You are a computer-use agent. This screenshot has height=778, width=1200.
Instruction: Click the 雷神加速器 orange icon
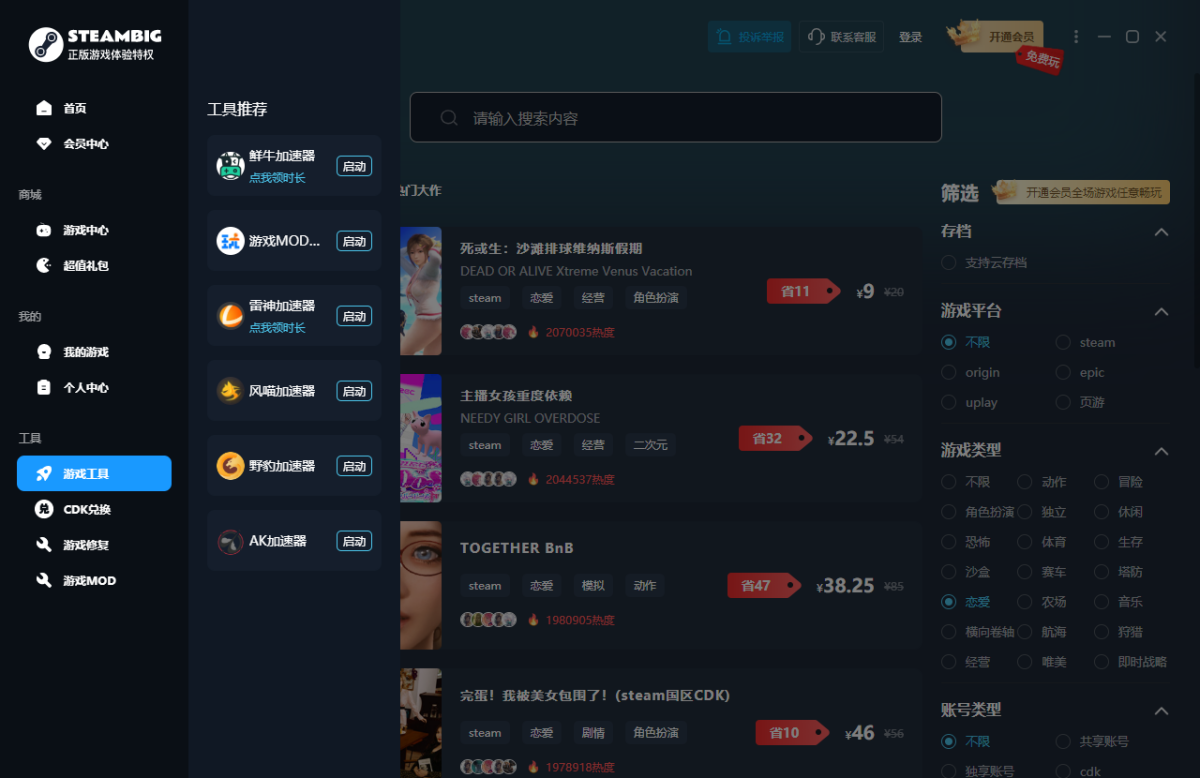[x=231, y=316]
